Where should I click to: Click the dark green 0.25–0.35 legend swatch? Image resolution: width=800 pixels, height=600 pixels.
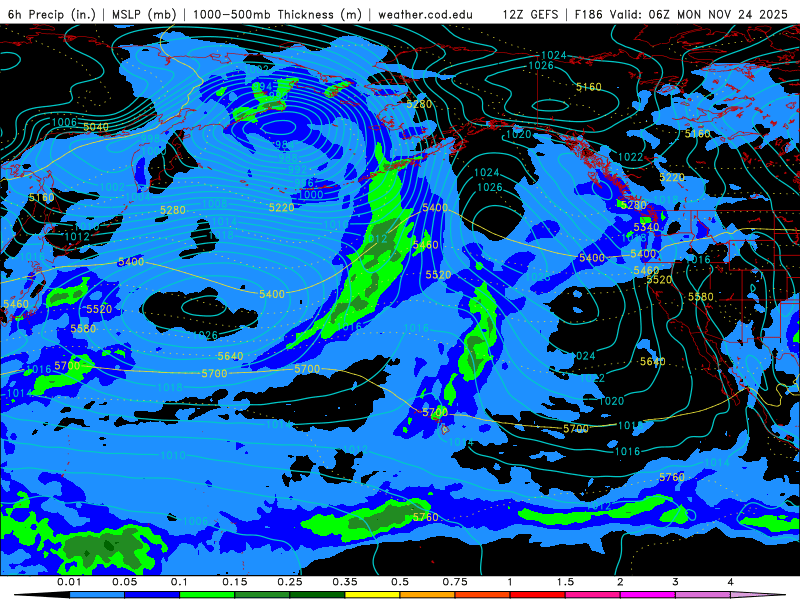pyautogui.click(x=317, y=595)
